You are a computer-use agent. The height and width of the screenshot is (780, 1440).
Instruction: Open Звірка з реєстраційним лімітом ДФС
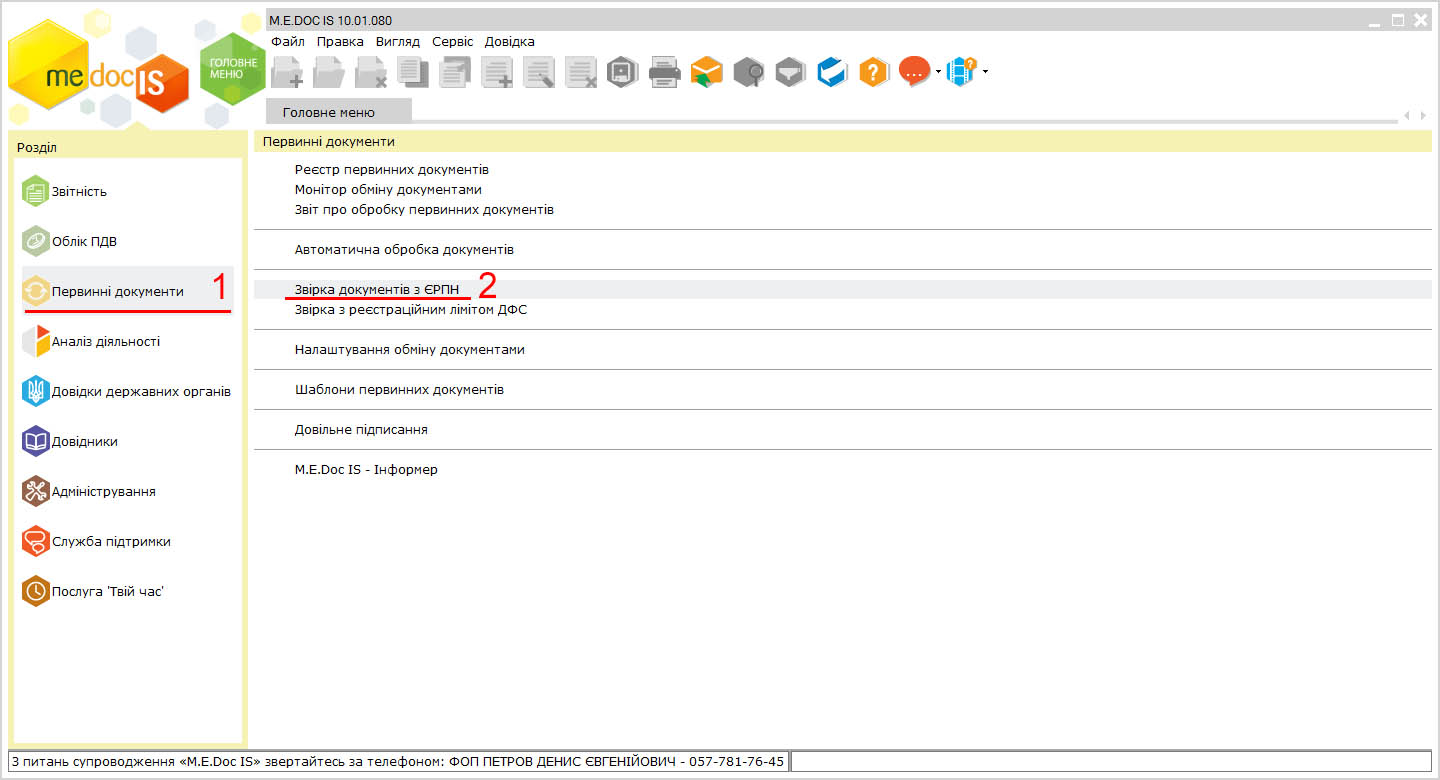click(x=411, y=310)
